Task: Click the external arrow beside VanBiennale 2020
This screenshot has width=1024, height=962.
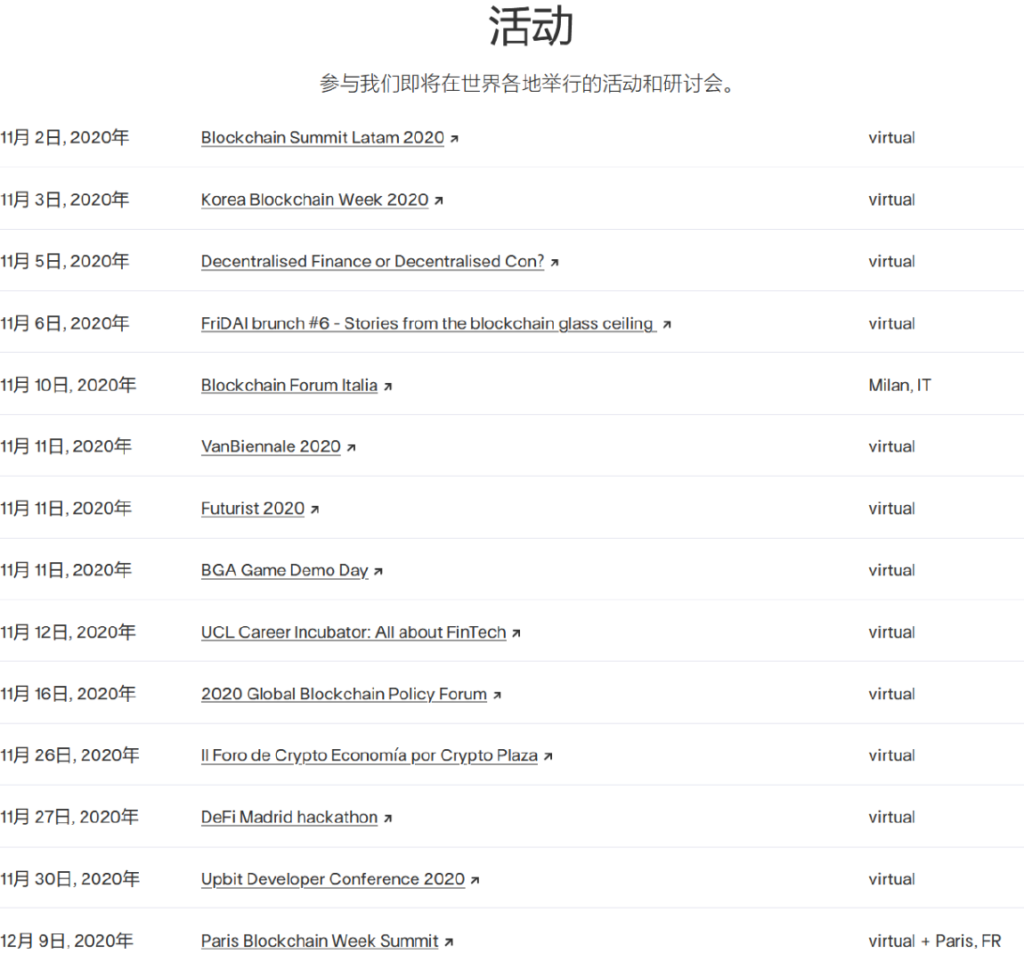Action: click(x=351, y=447)
